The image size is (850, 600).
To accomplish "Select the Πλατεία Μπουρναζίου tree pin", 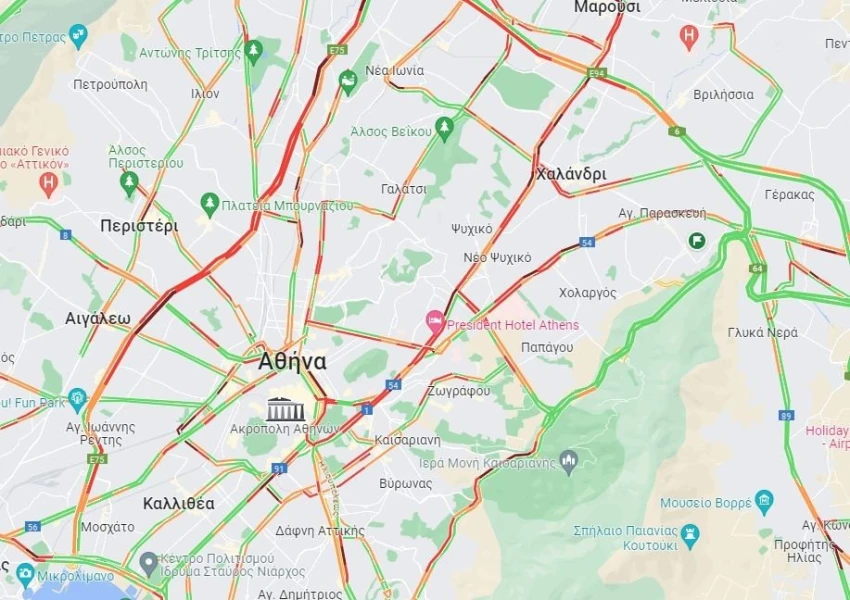I will pos(209,205).
